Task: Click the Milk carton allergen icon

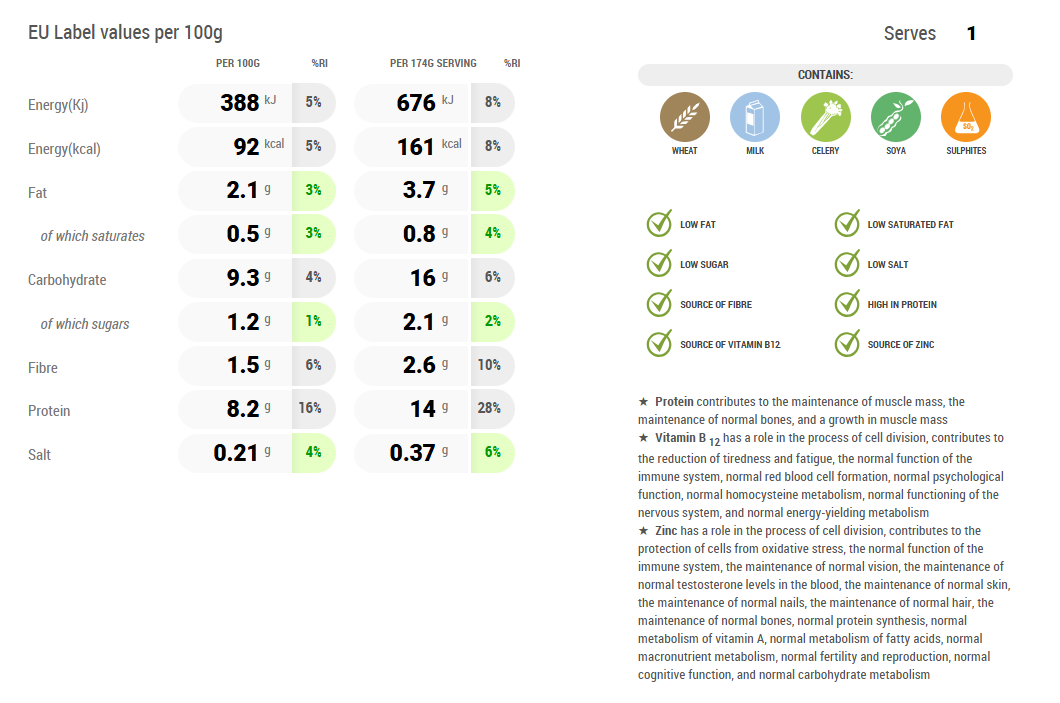Action: point(754,117)
